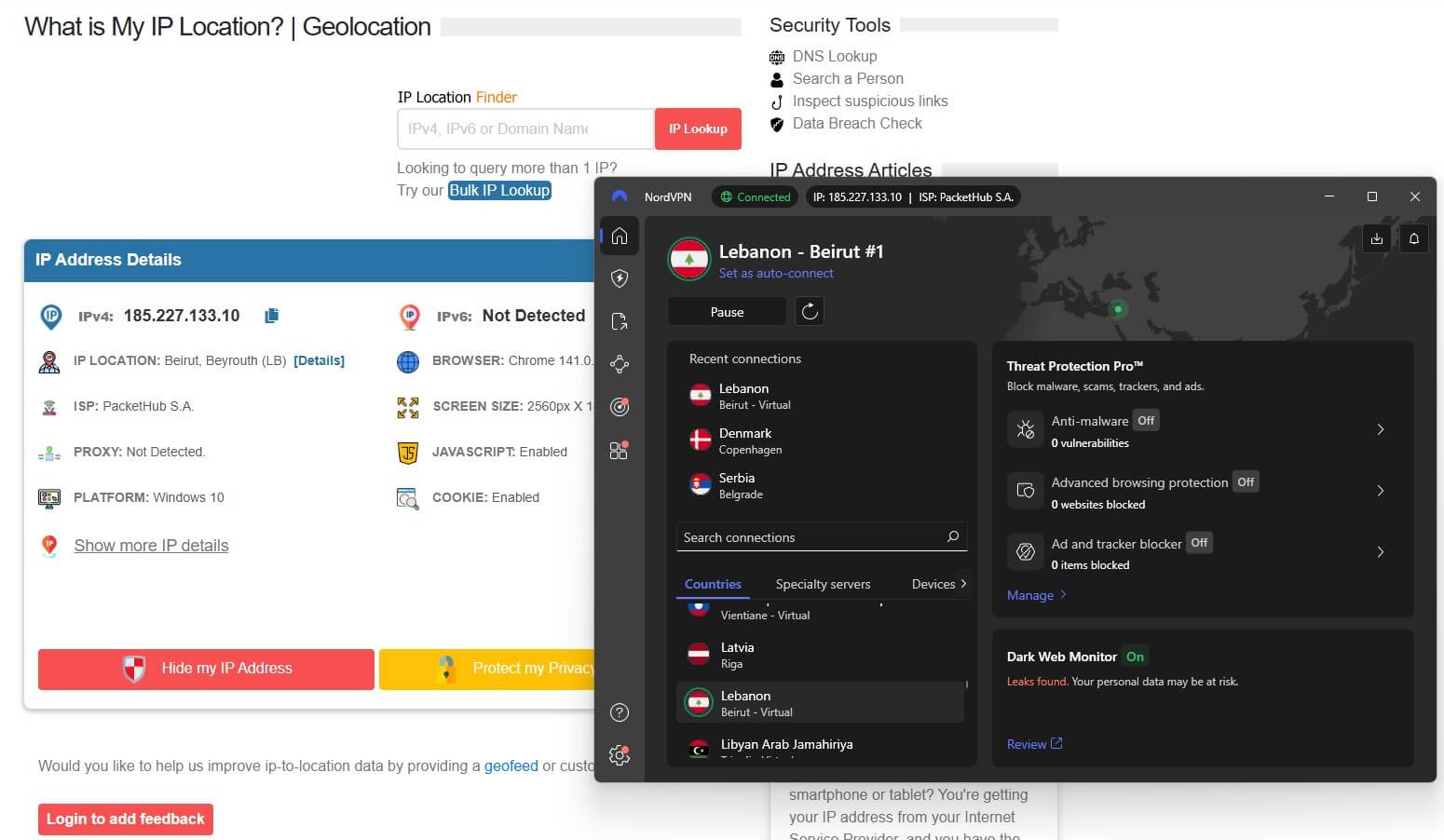The height and width of the screenshot is (840, 1444).
Task: Toggle Advanced browsing protection Off badge
Action: [1246, 481]
